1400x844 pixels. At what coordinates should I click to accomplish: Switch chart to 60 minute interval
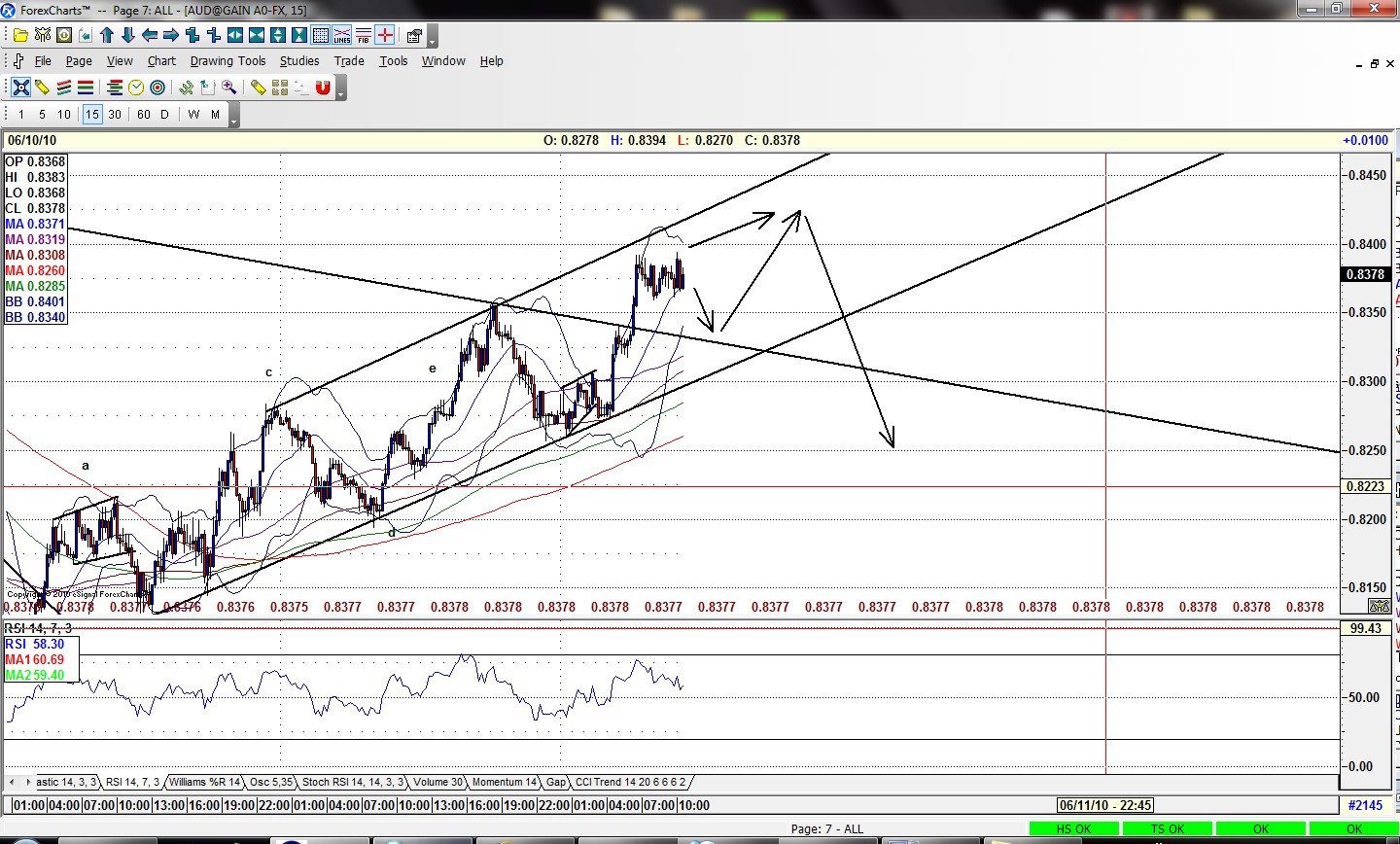(x=144, y=114)
